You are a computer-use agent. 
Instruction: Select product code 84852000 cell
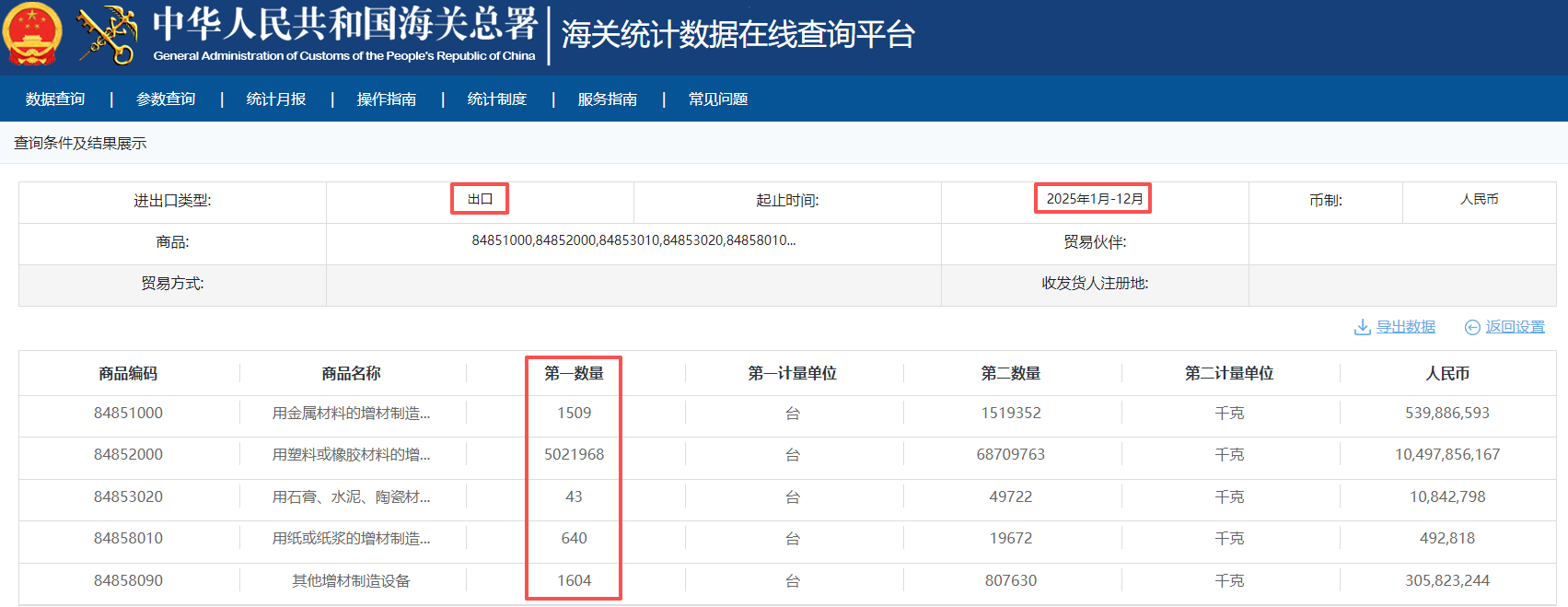[x=128, y=454]
